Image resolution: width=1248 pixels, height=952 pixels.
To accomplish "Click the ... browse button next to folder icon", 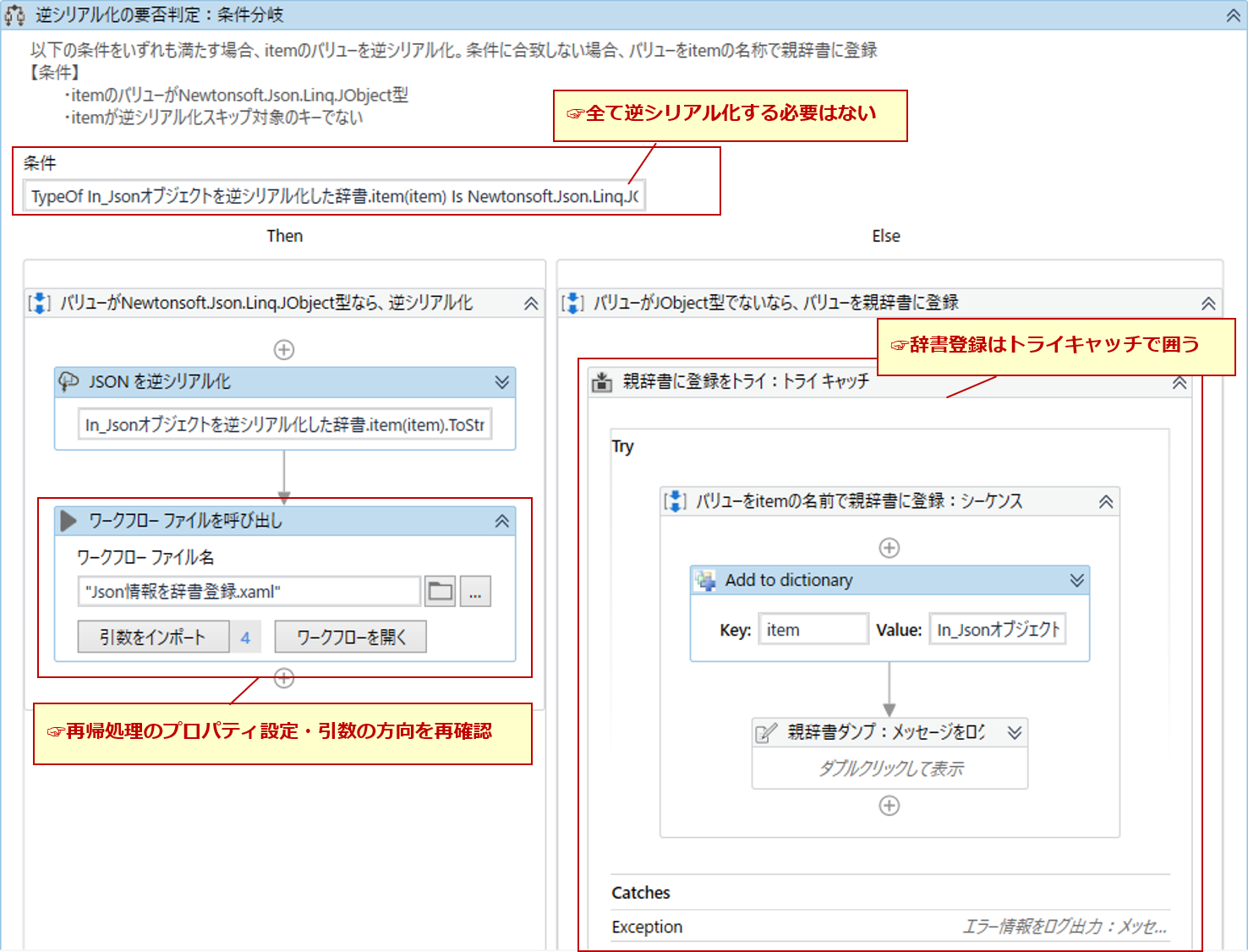I will pyautogui.click(x=475, y=591).
